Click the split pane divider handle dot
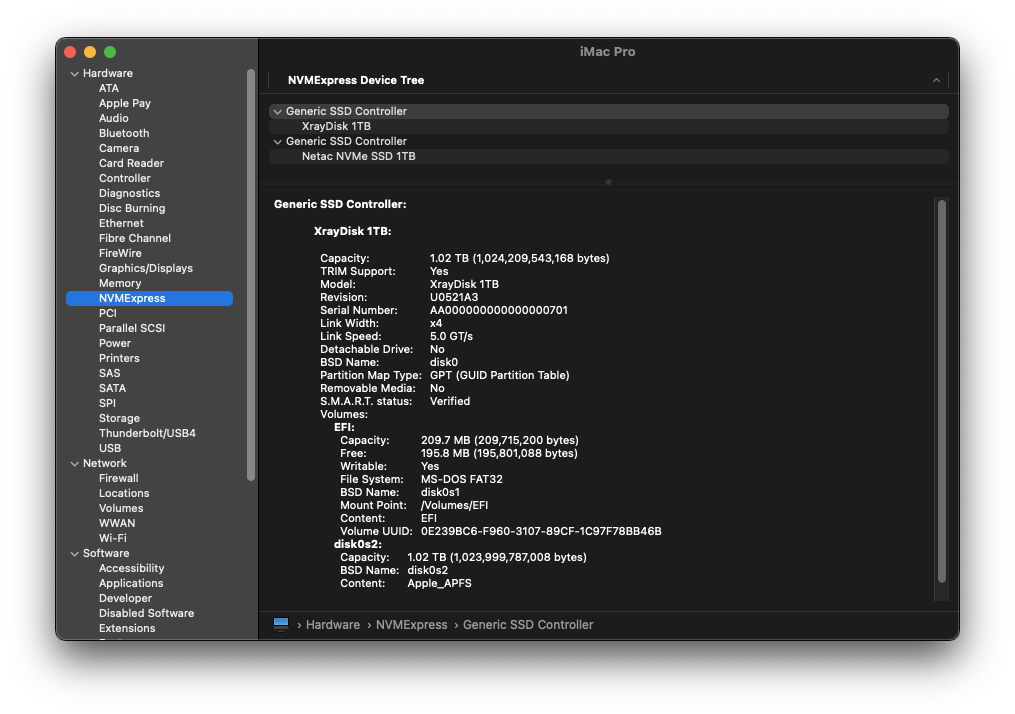This screenshot has width=1015, height=714. pos(608,182)
